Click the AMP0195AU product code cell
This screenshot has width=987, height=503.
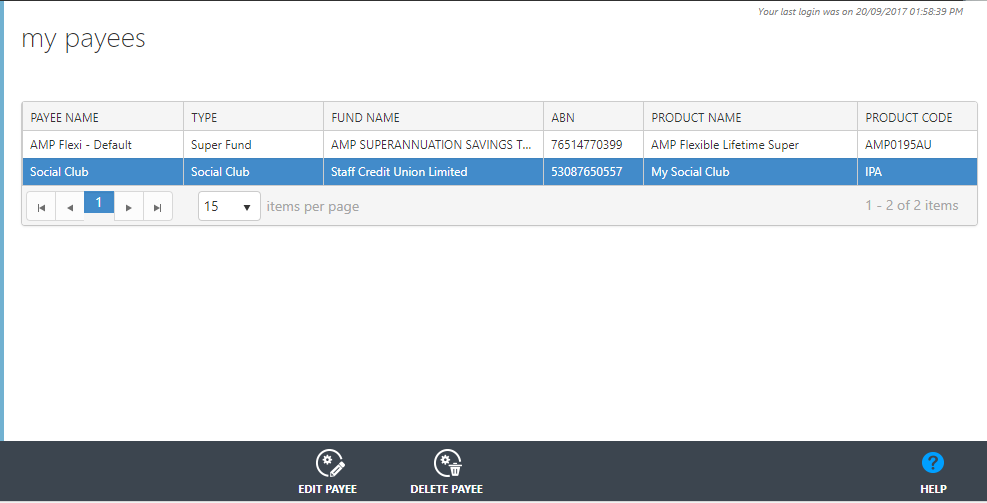tap(917, 145)
